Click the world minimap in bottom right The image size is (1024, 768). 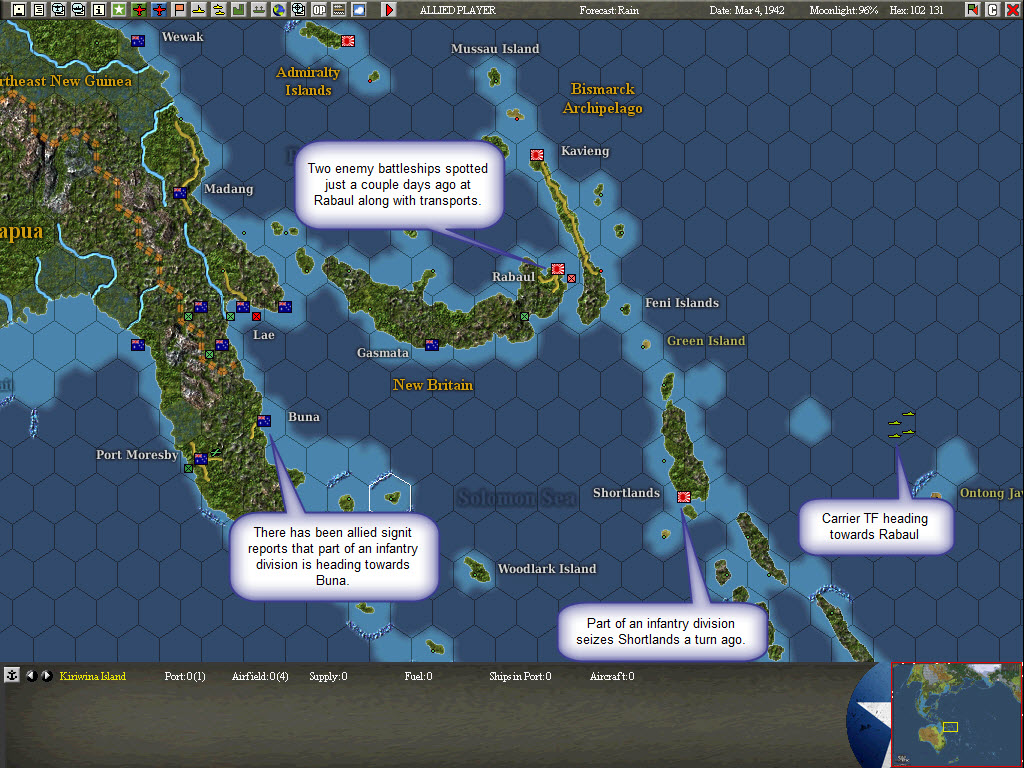click(x=956, y=714)
